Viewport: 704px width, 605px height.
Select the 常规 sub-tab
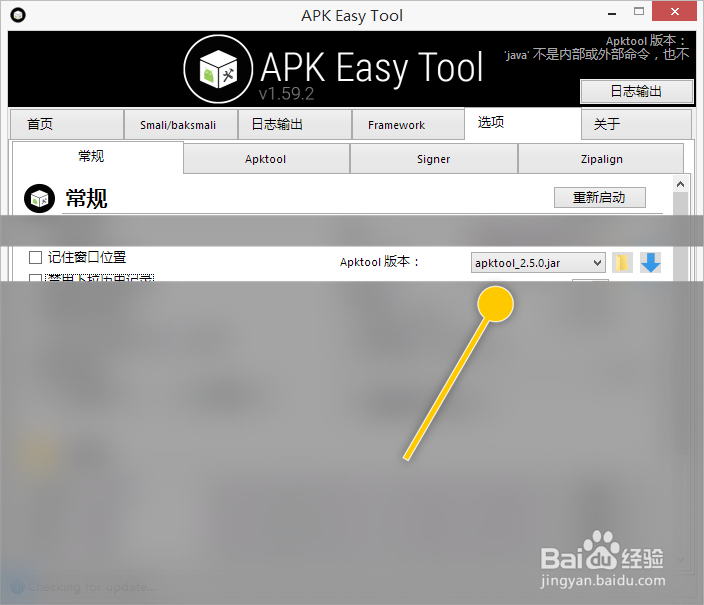(x=97, y=157)
